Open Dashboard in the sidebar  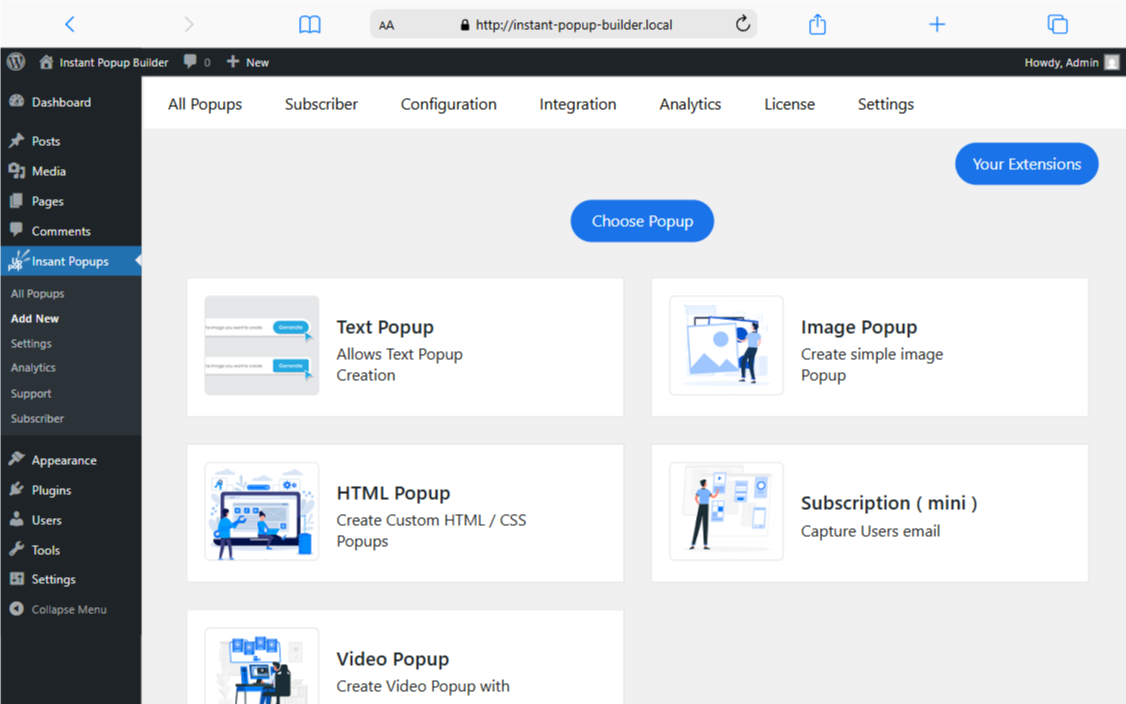click(x=61, y=102)
